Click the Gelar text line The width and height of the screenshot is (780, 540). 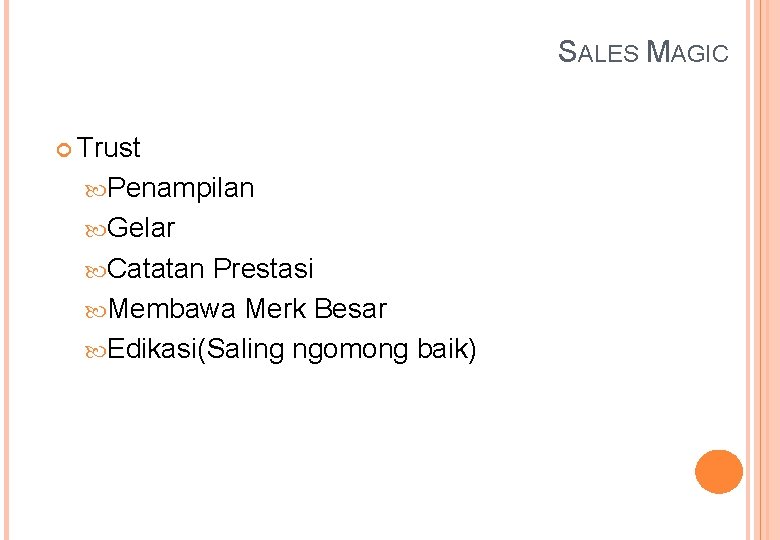141,228
